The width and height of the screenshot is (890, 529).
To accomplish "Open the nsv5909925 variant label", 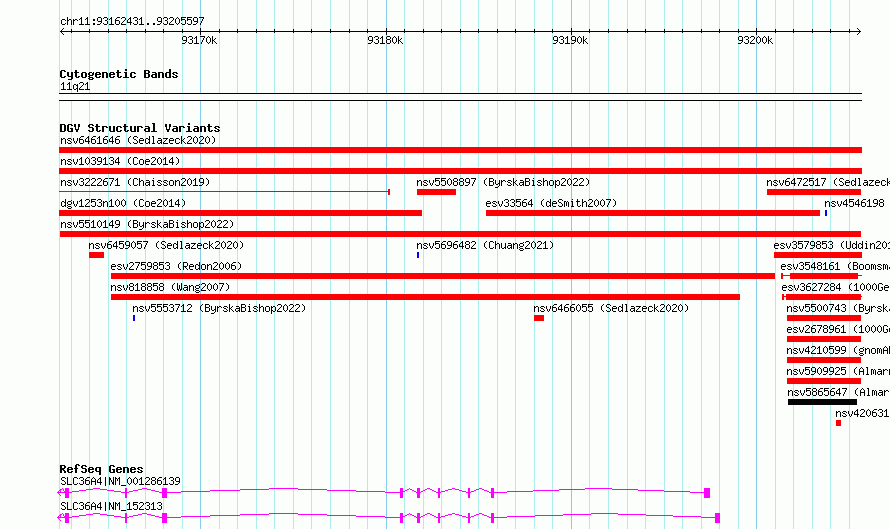I will (x=838, y=371).
